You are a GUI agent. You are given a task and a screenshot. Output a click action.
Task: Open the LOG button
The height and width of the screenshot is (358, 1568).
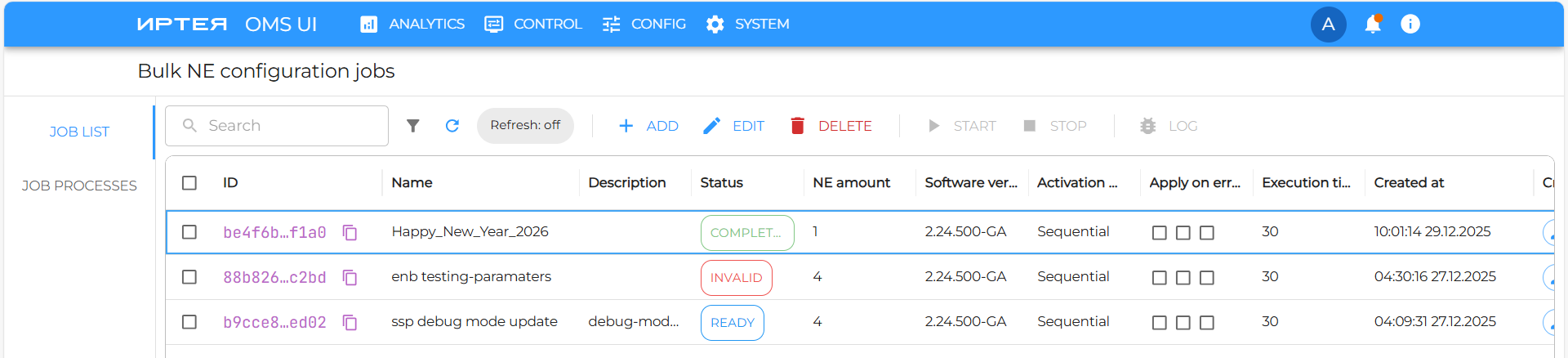tap(1169, 126)
